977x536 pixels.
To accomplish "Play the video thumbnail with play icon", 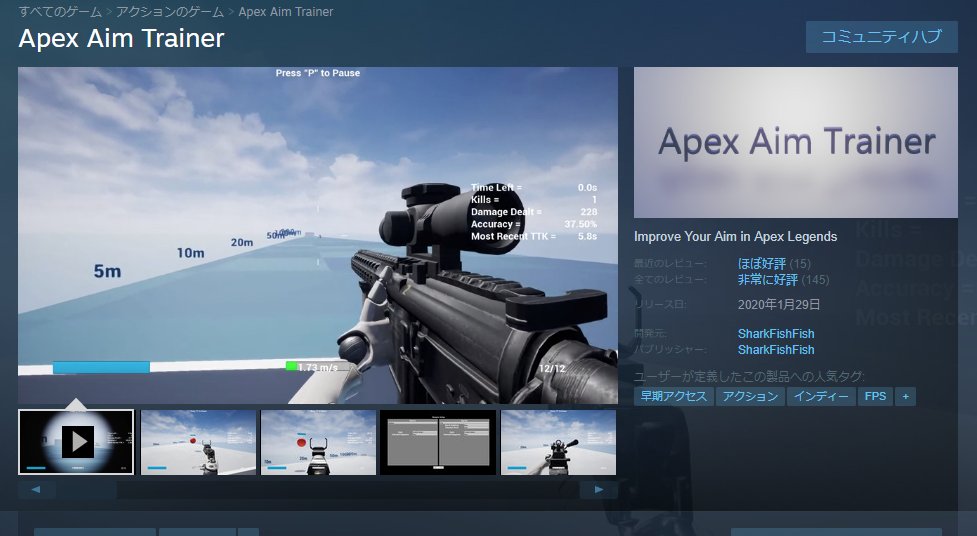I will [76, 442].
